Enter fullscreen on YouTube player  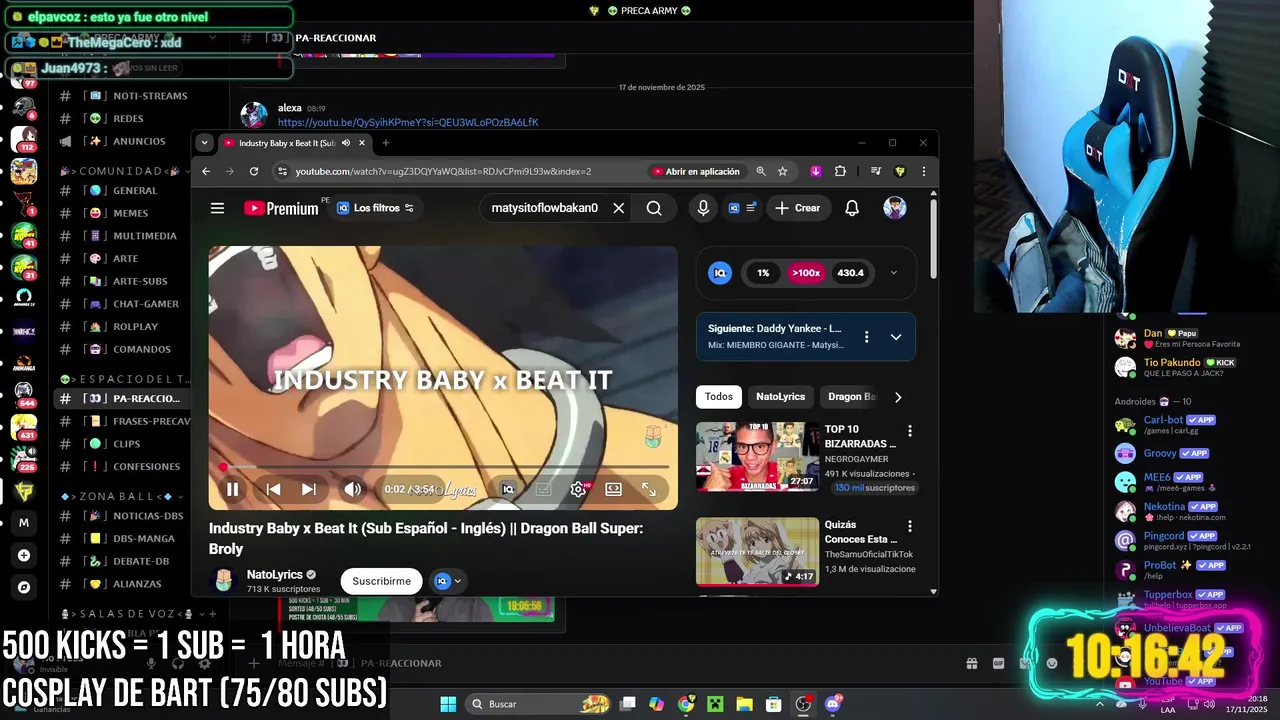coord(649,489)
